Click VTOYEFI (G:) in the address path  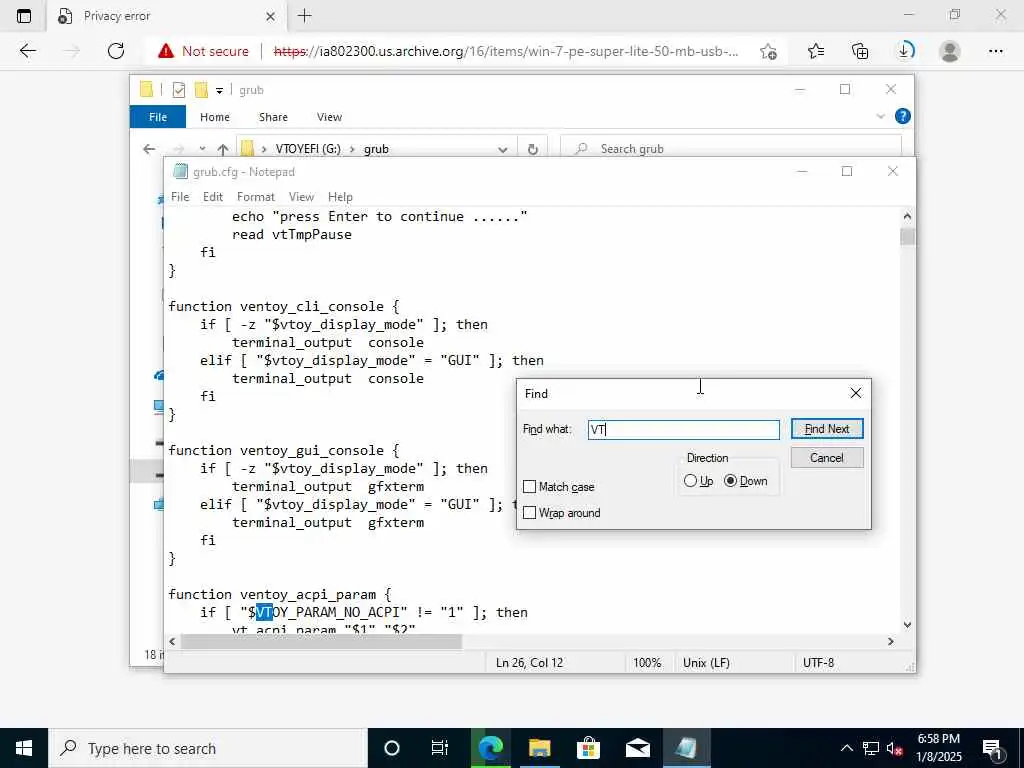click(x=308, y=149)
